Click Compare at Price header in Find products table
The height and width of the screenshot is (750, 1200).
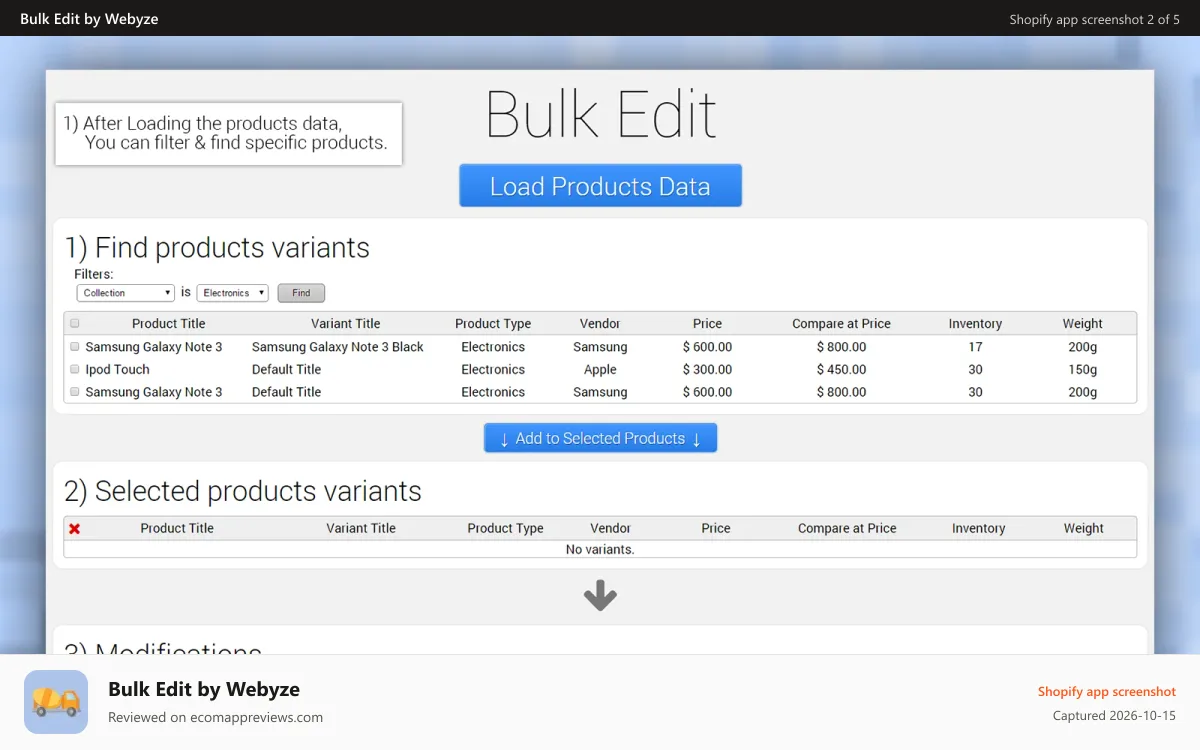click(x=841, y=323)
